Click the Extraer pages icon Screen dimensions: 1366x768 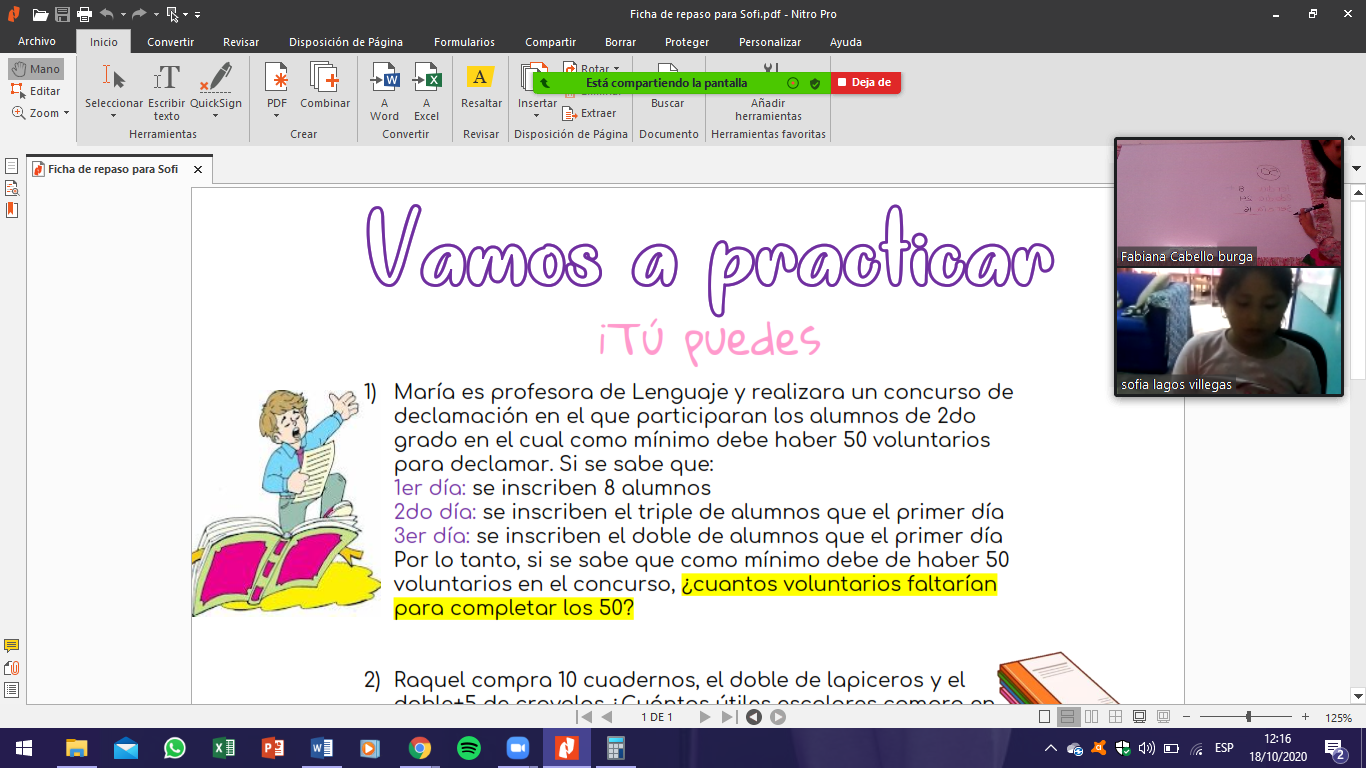[589, 113]
